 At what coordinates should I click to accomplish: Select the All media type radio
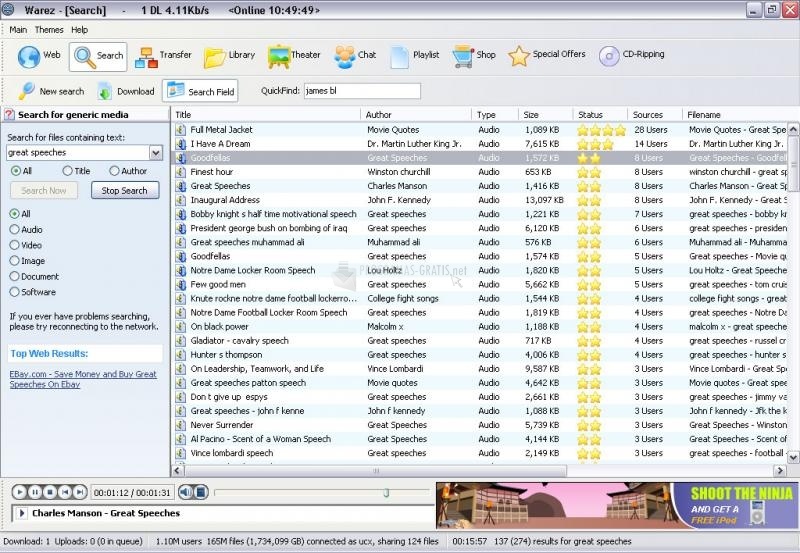(x=14, y=214)
